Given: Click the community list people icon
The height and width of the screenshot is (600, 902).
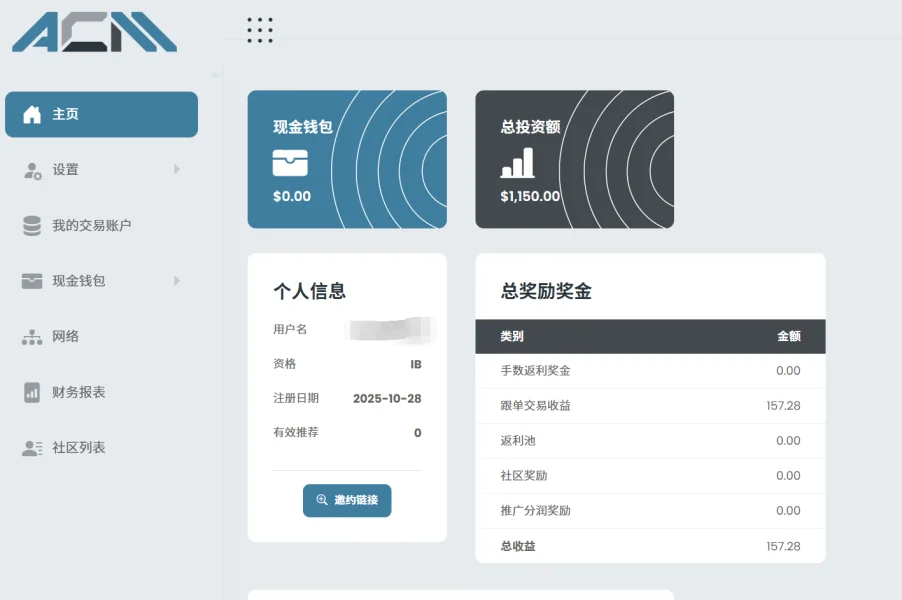Looking at the screenshot, I should point(32,448).
